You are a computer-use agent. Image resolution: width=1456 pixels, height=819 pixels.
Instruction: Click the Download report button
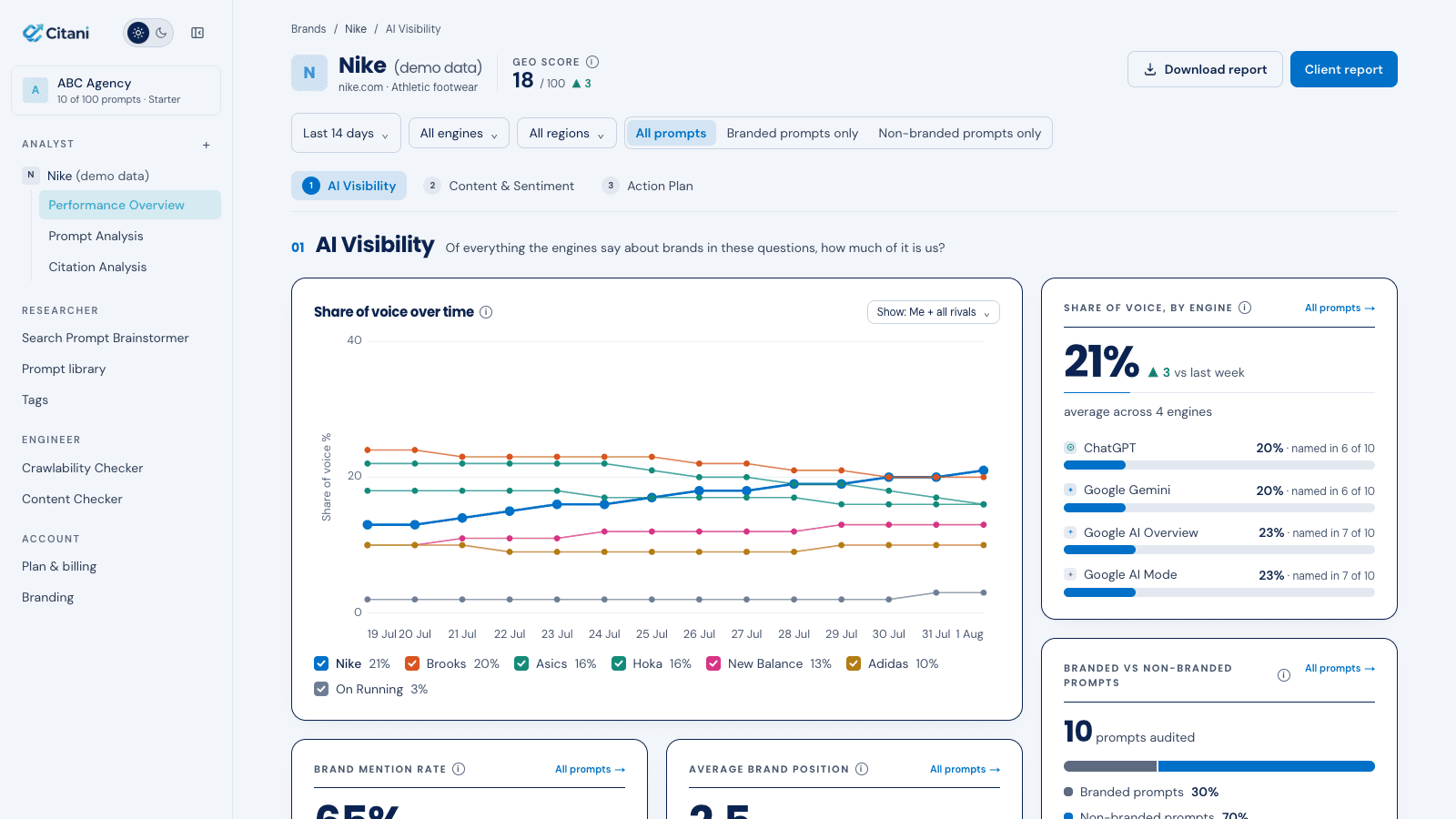(x=1205, y=69)
